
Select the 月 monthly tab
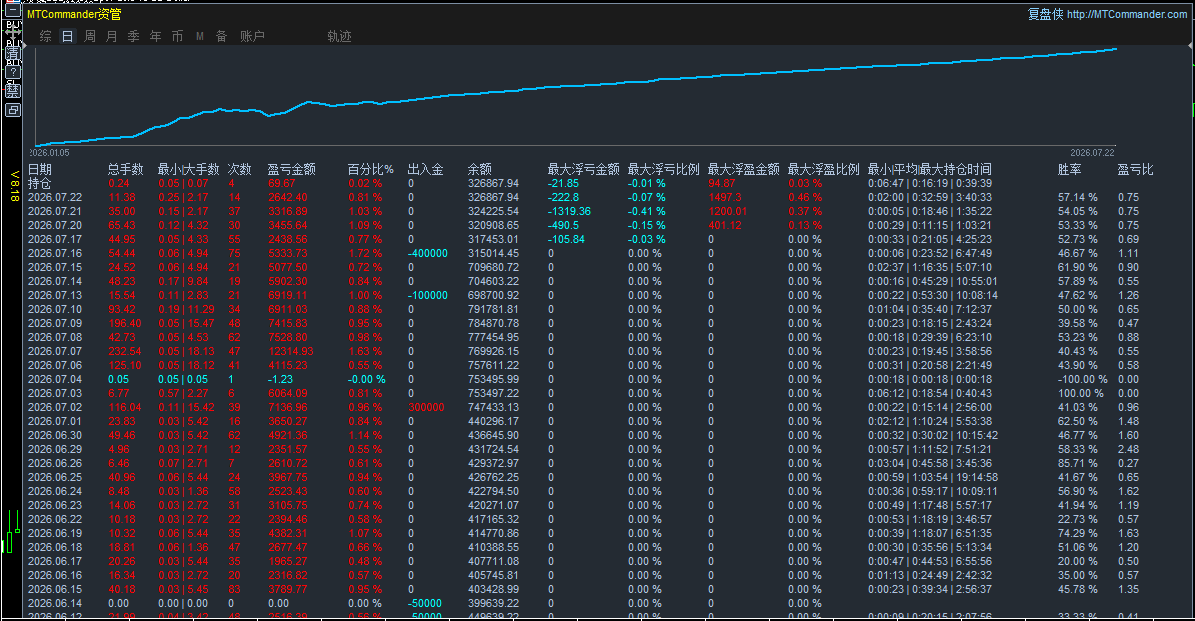pos(112,36)
